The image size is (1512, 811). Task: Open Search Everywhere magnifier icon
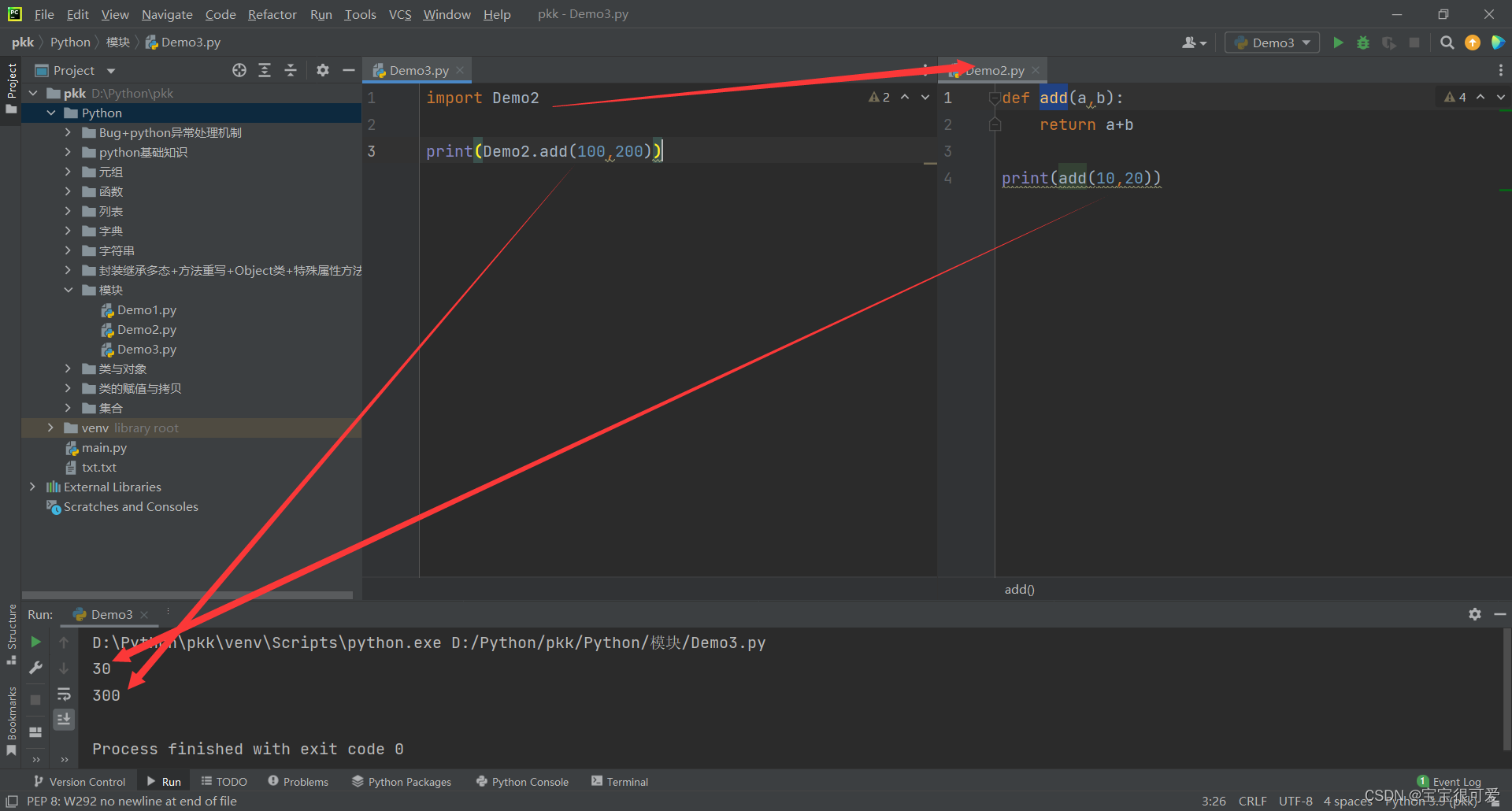click(x=1447, y=43)
